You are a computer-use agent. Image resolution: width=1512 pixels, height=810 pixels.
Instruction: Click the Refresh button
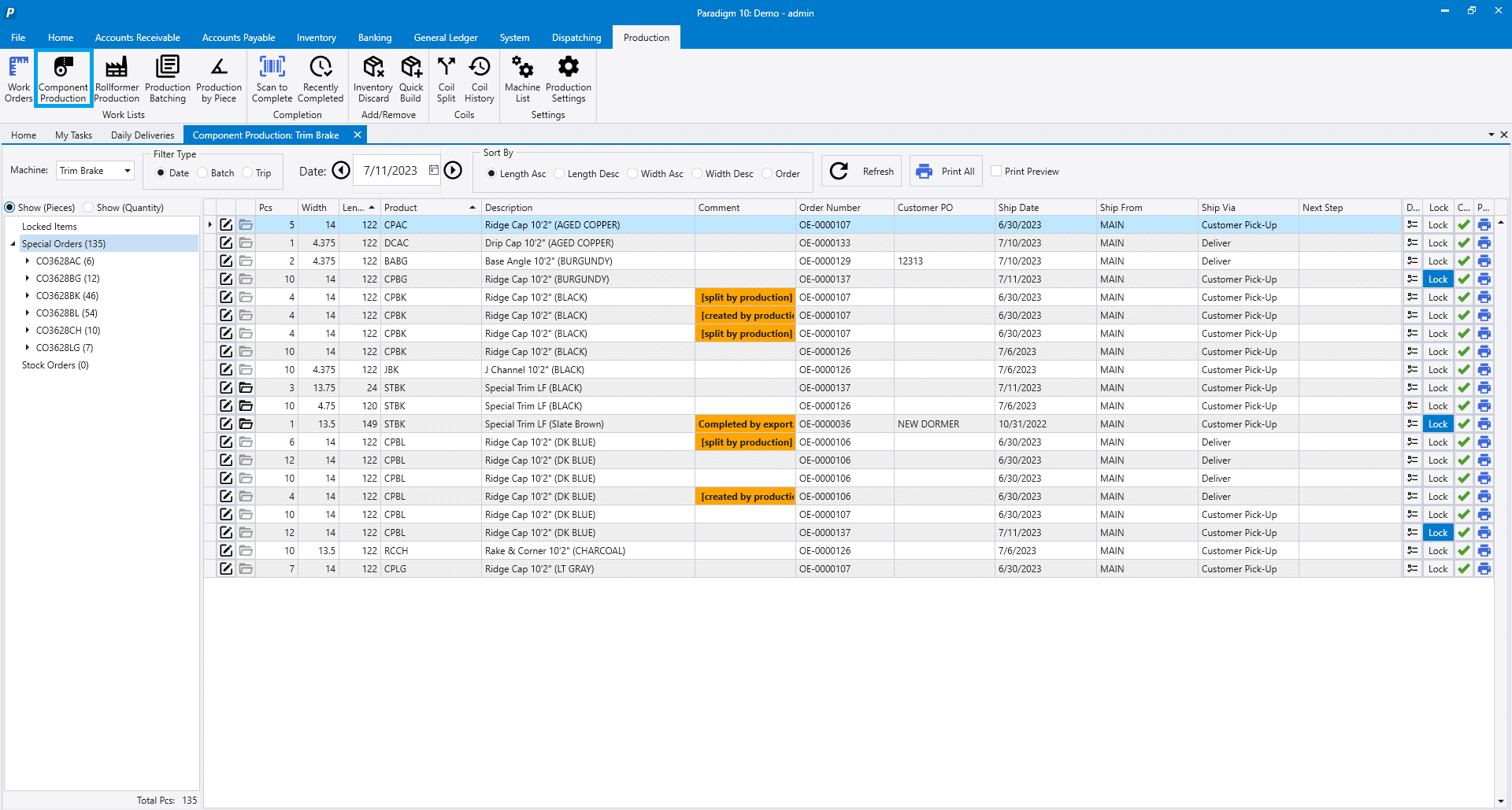point(862,172)
